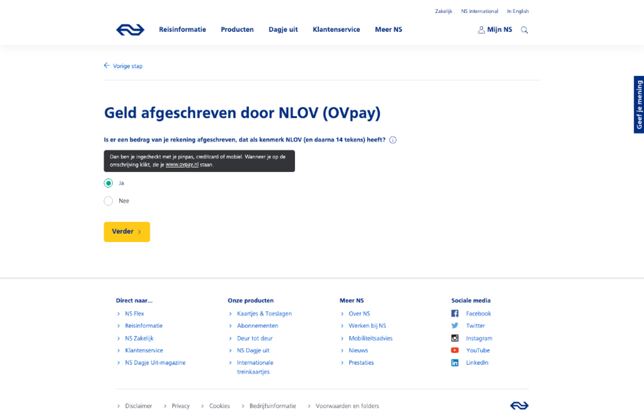Click the NS logo in the footer
This screenshot has width=644, height=419.
[x=519, y=406]
